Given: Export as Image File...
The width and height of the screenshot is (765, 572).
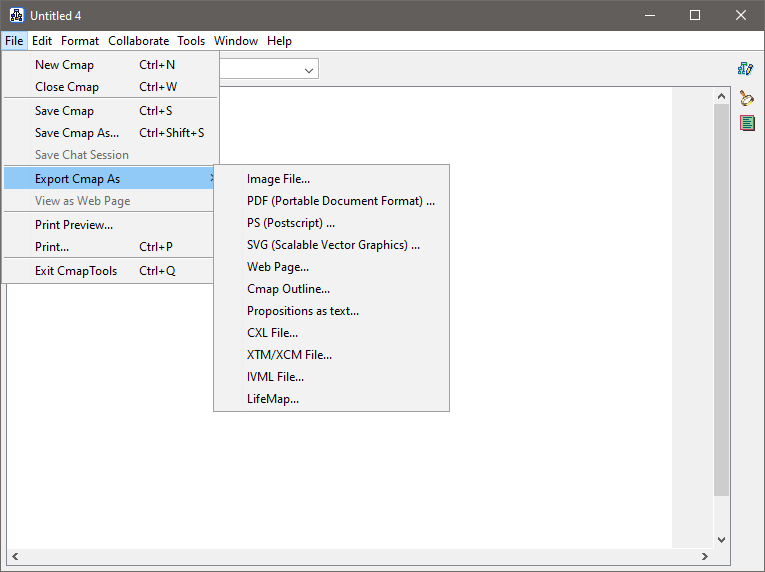Looking at the screenshot, I should [331, 179].
